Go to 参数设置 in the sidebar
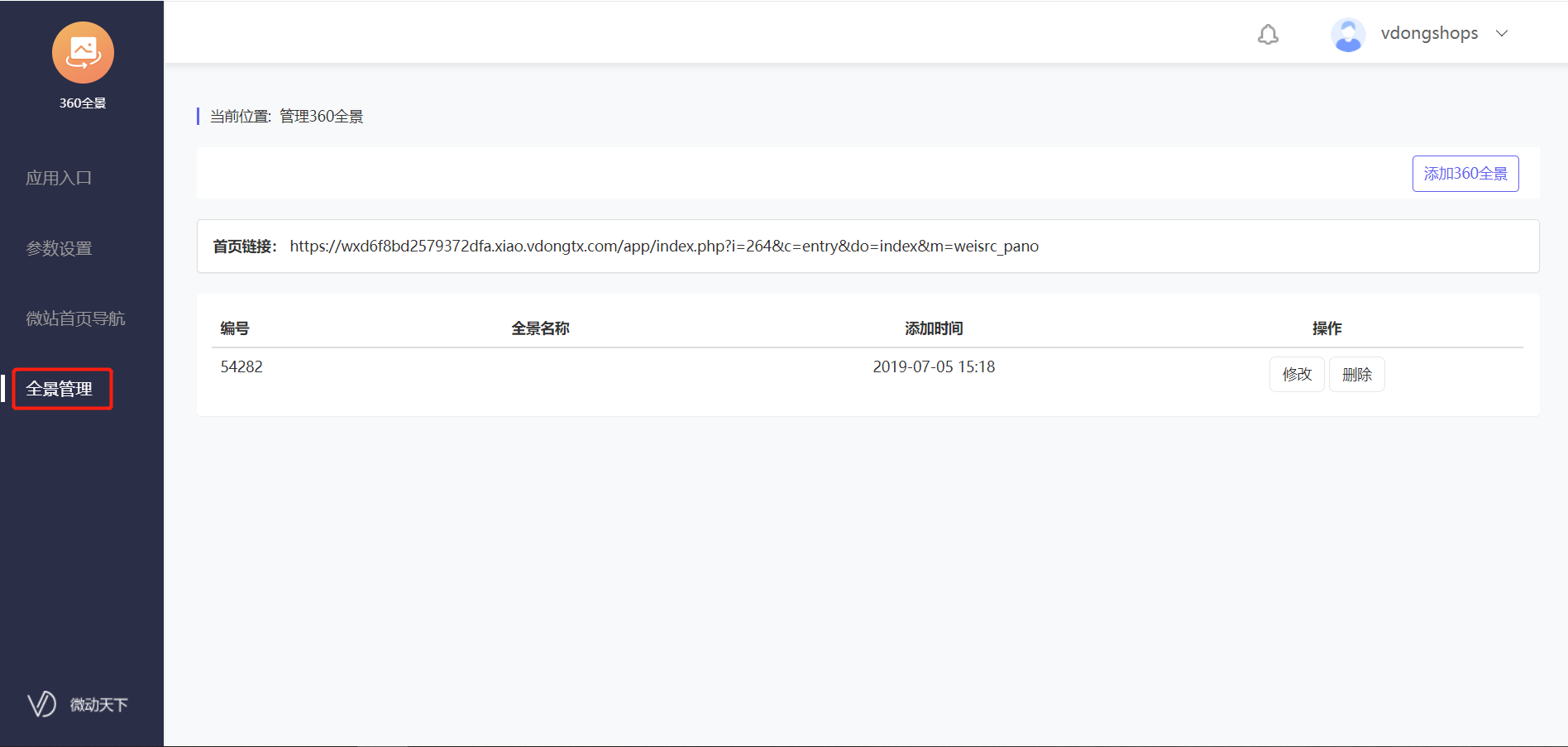 (59, 248)
